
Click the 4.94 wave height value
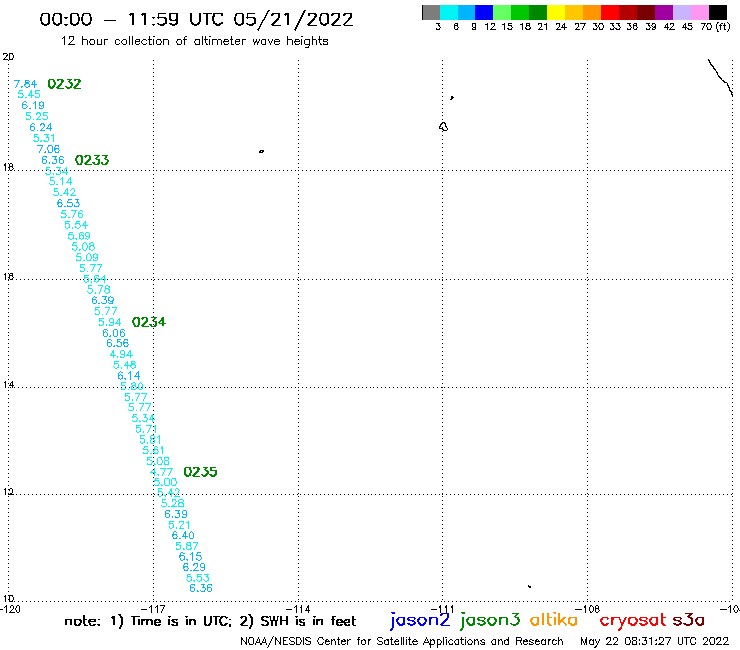(x=121, y=354)
